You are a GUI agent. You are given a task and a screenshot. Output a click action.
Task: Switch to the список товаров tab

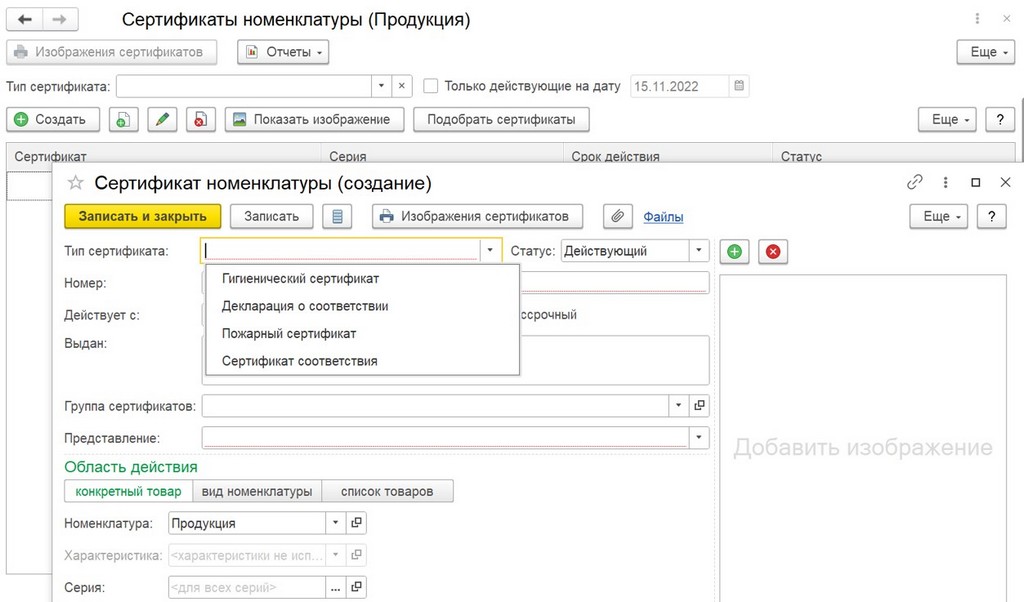pos(387,491)
